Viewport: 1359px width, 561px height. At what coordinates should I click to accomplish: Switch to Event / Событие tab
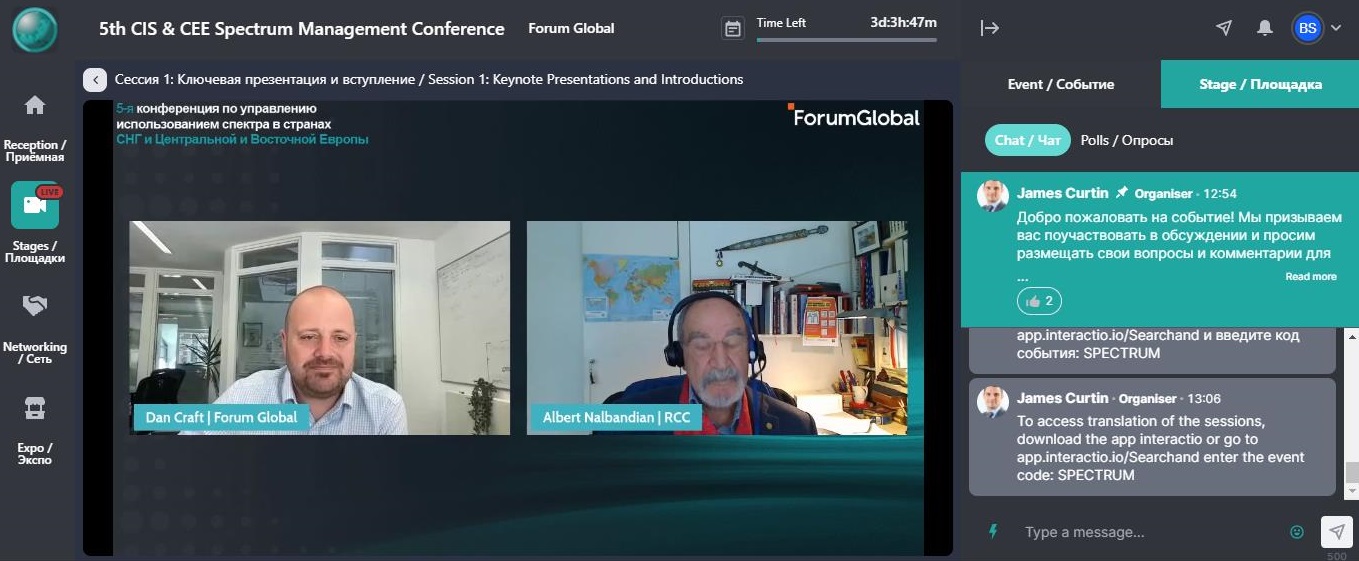(x=1061, y=84)
